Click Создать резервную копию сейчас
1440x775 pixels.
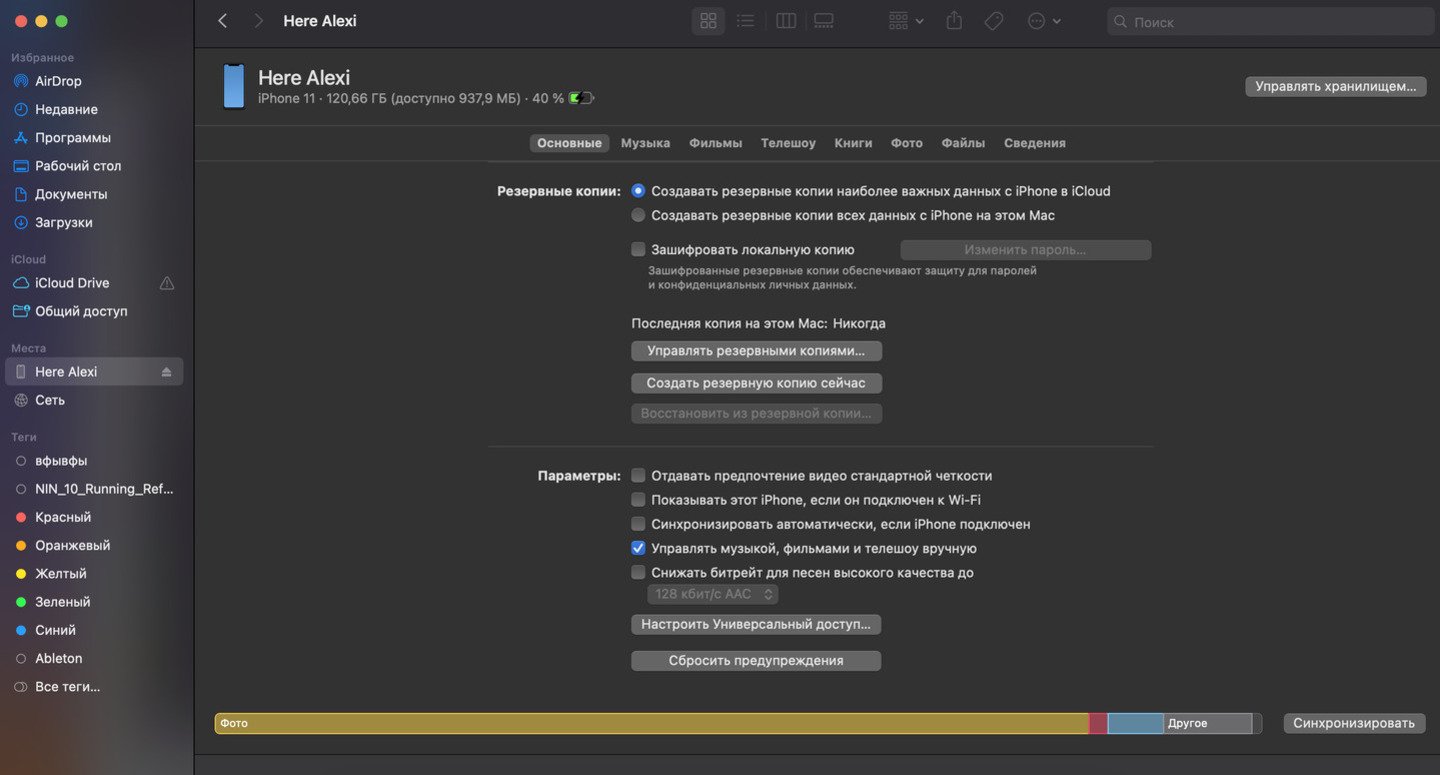tap(756, 383)
